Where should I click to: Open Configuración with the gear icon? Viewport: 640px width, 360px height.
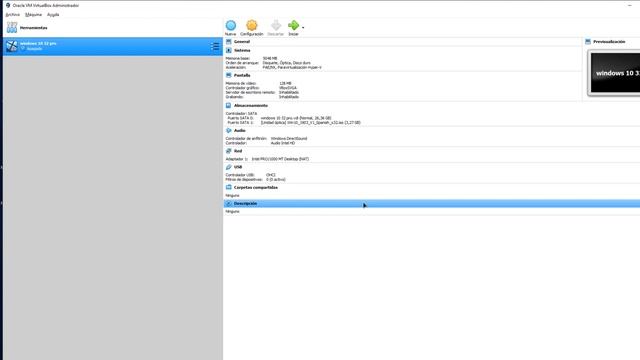252,25
